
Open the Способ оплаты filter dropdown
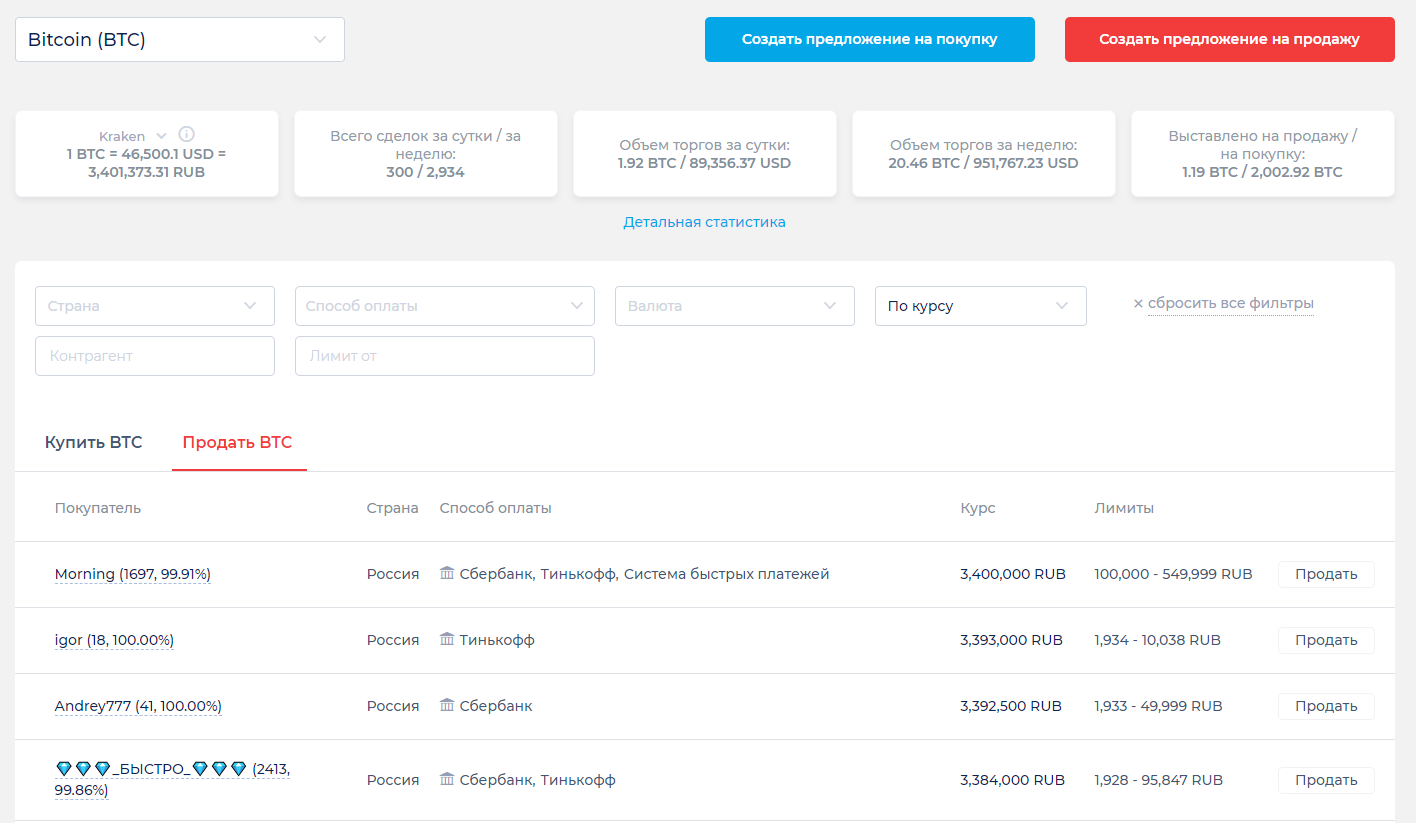(x=445, y=306)
